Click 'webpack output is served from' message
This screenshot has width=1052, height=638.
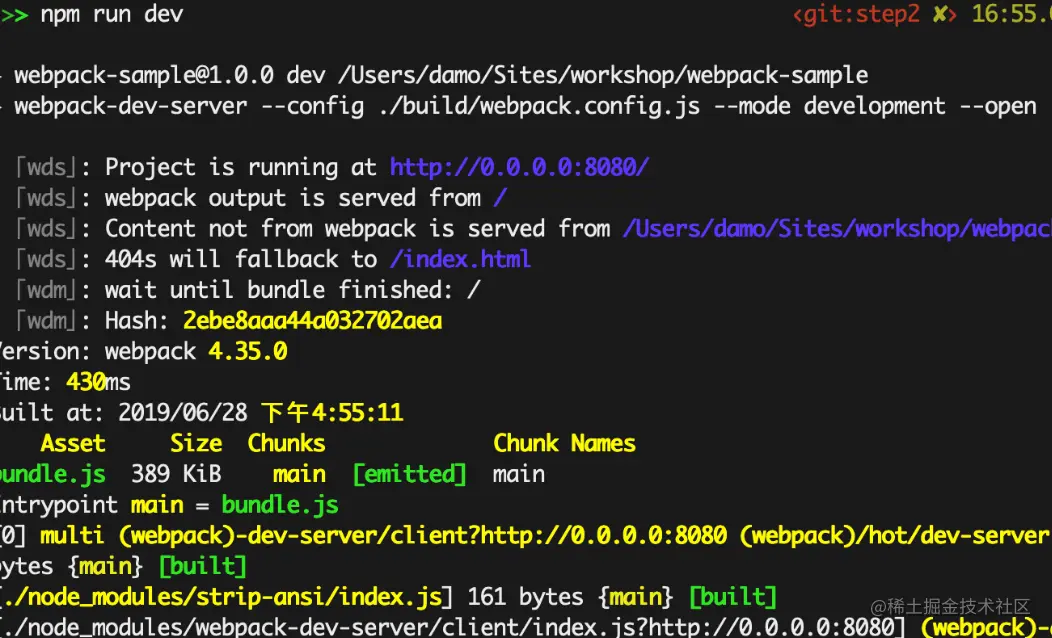[293, 198]
